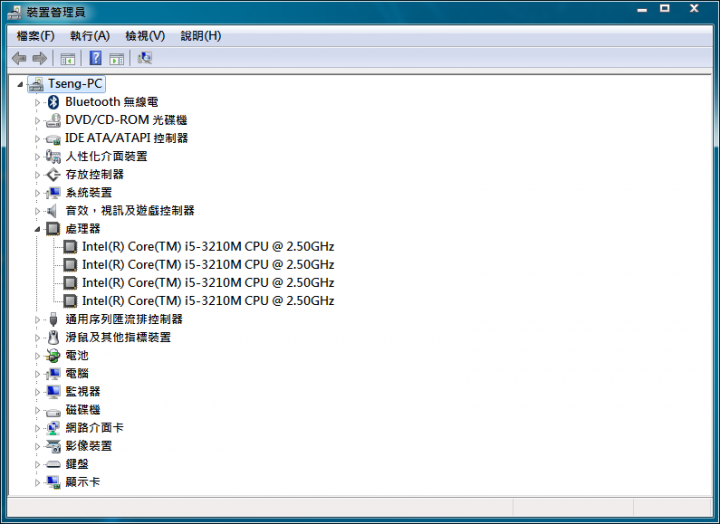Maximize the 裝置管理員 window
The image size is (720, 524).
point(664,9)
